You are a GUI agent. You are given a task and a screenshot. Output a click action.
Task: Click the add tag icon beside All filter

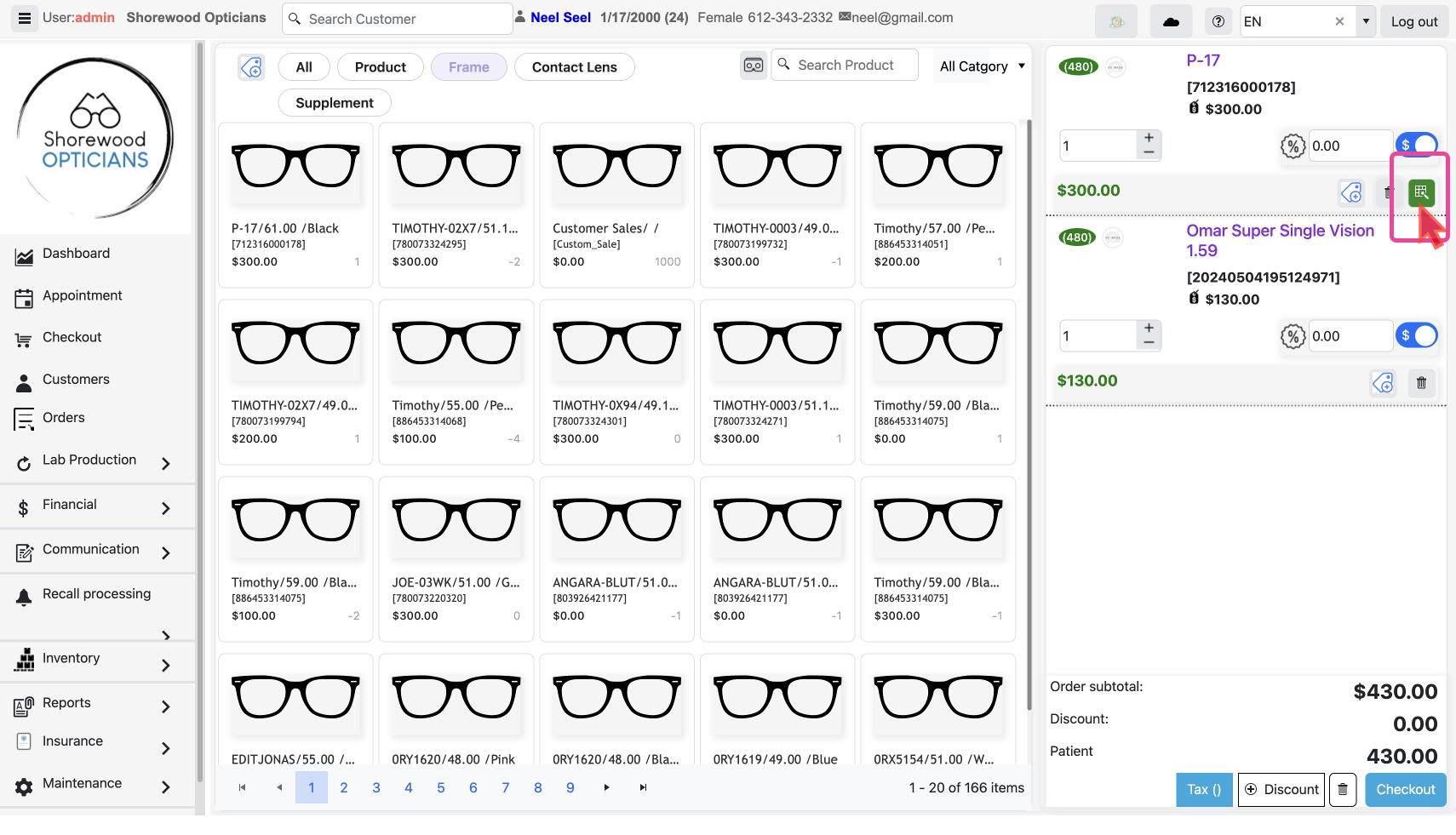[251, 67]
